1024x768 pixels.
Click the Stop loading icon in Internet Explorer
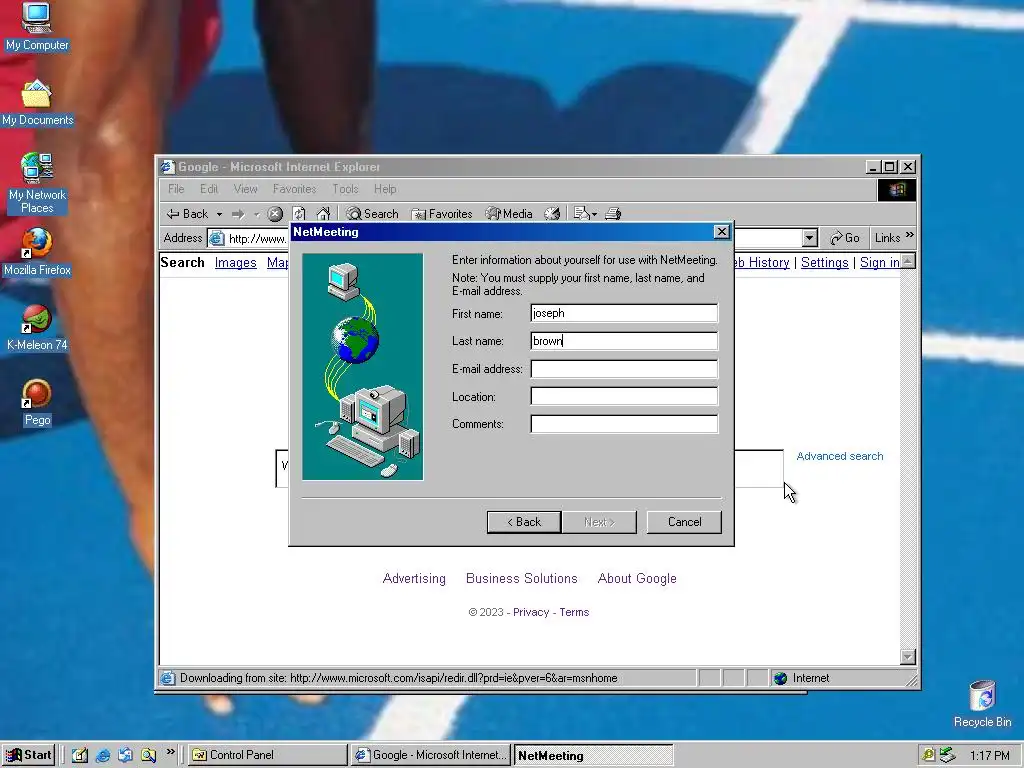point(275,214)
